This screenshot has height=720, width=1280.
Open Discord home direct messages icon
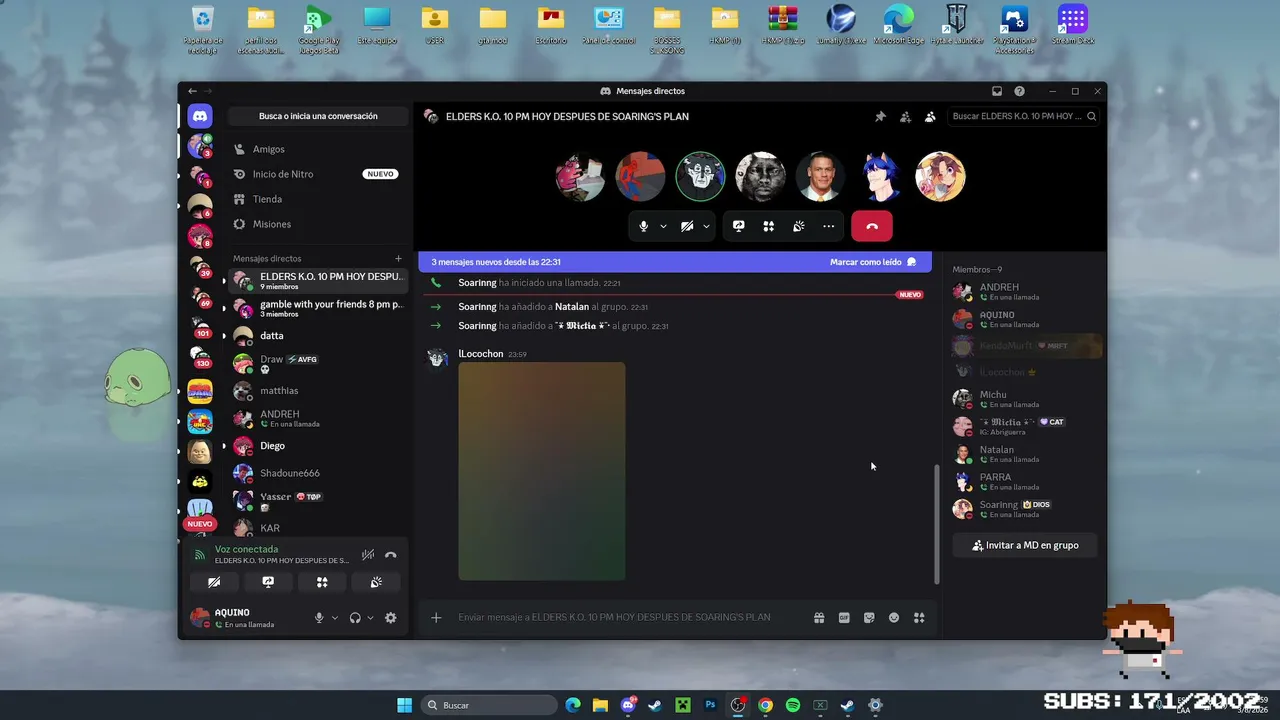[x=200, y=116]
